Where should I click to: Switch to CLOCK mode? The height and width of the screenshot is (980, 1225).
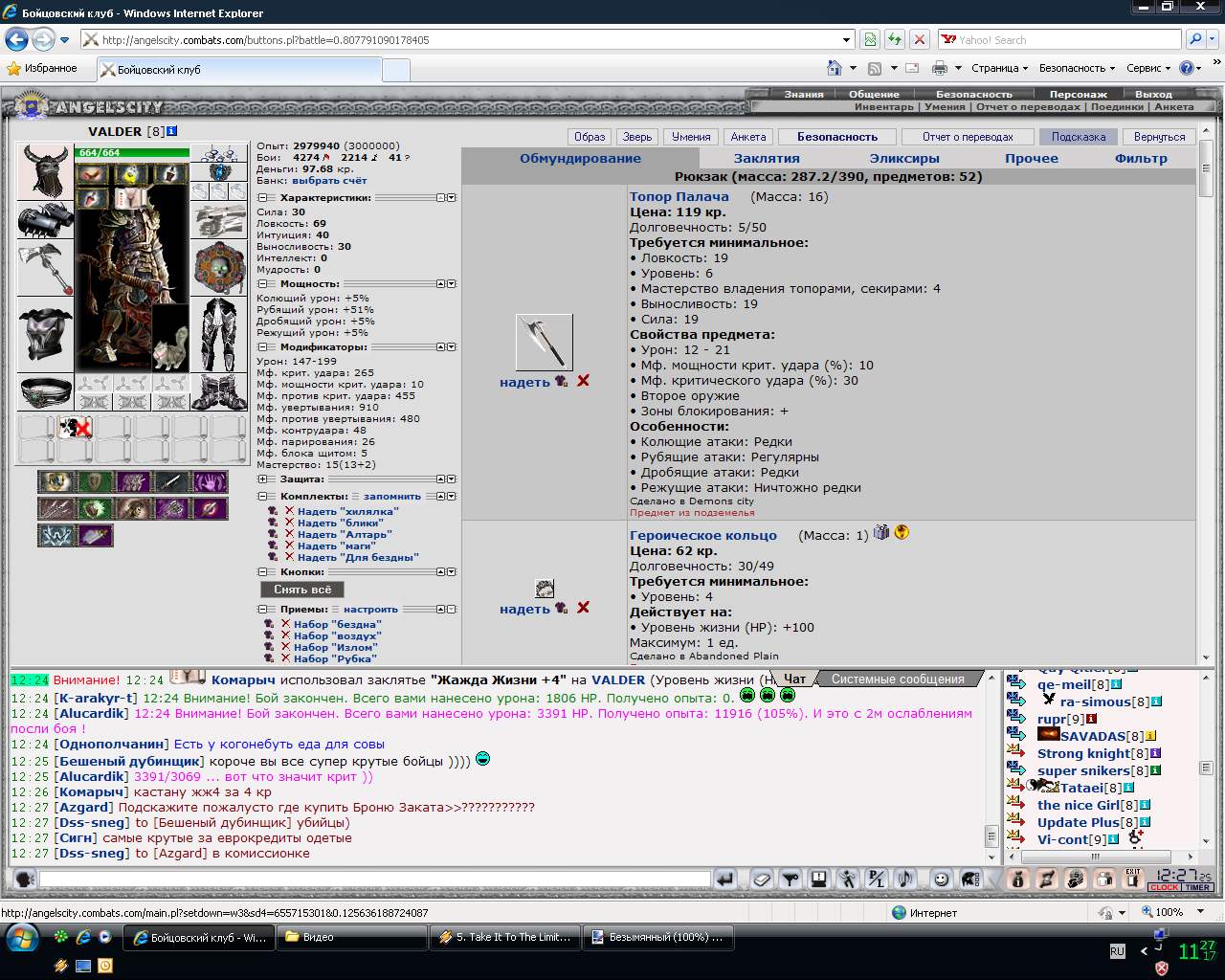coord(1164,887)
